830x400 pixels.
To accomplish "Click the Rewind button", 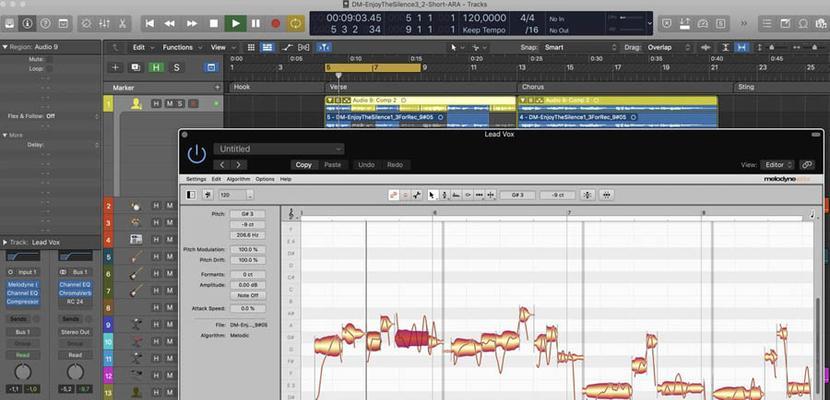I will pyautogui.click(x=170, y=23).
